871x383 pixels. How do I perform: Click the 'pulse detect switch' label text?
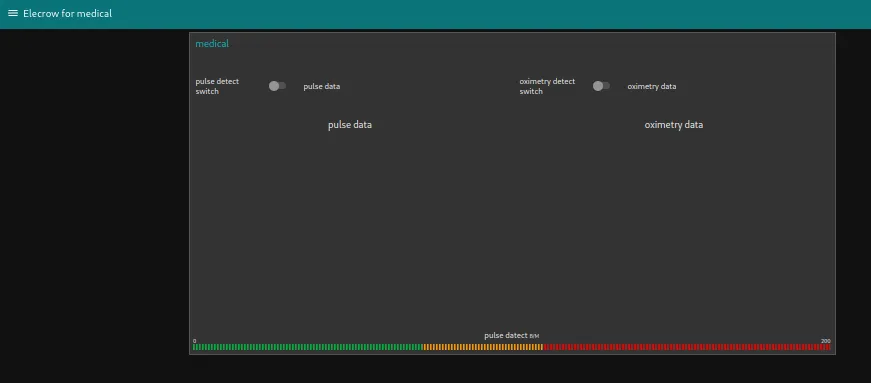click(217, 86)
